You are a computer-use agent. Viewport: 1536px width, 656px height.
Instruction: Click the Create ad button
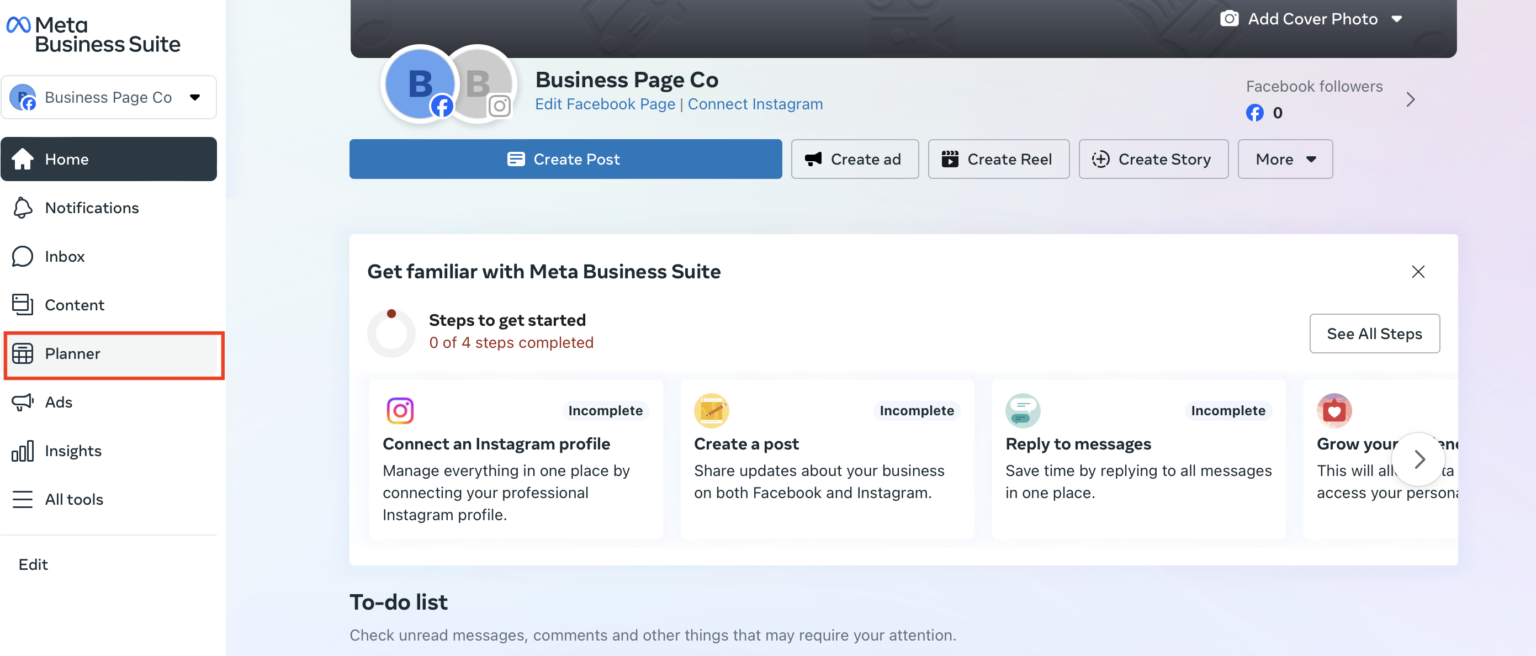[855, 159]
